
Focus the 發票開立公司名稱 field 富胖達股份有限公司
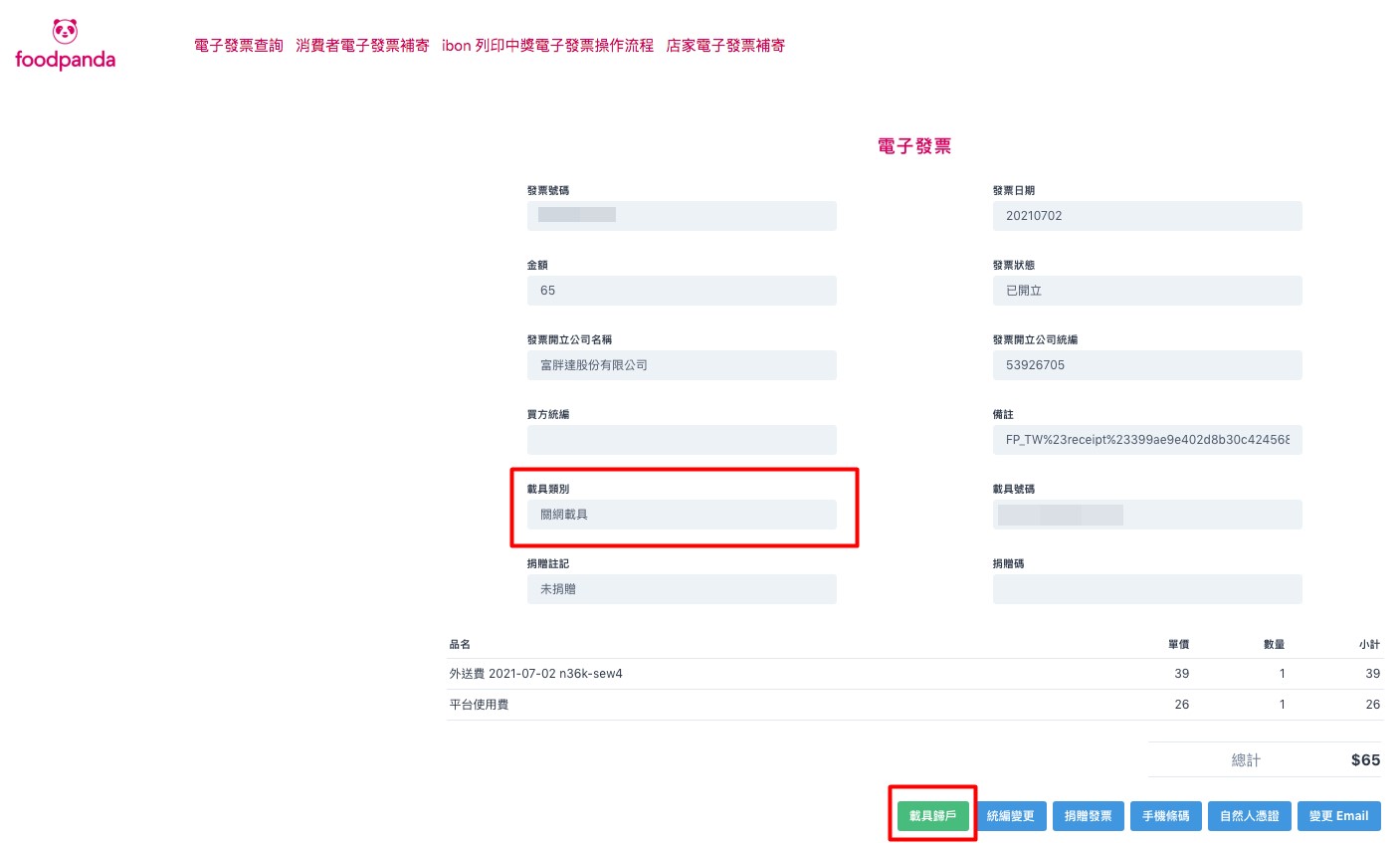(x=682, y=365)
